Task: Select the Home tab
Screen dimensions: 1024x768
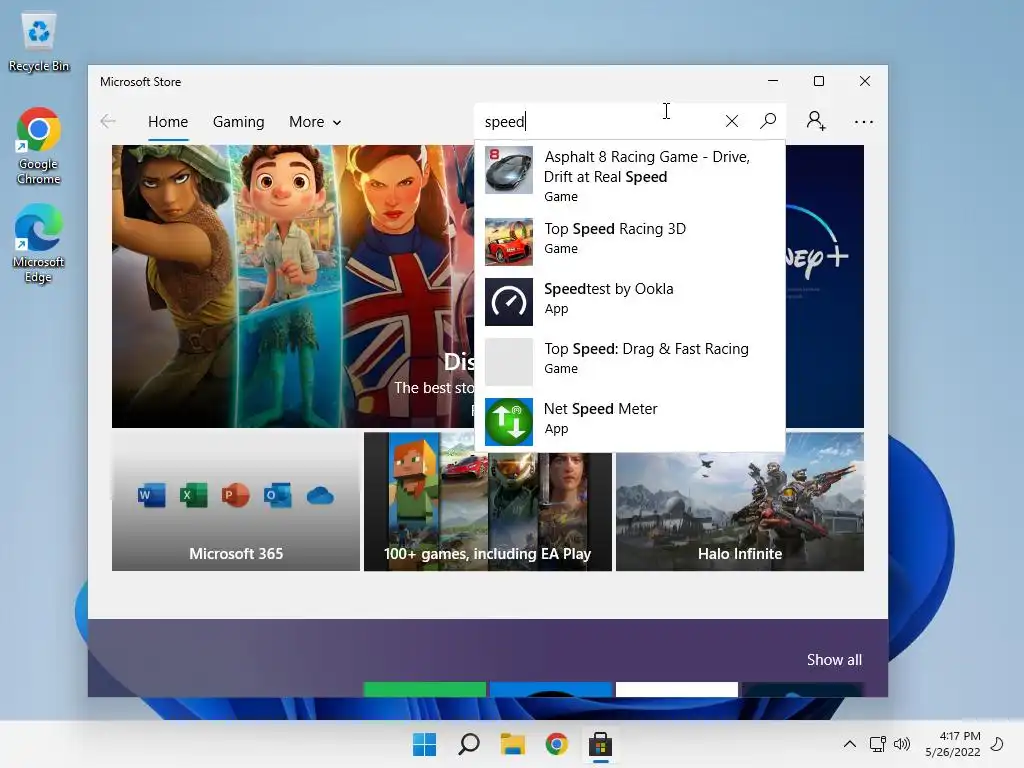Action: pos(168,122)
